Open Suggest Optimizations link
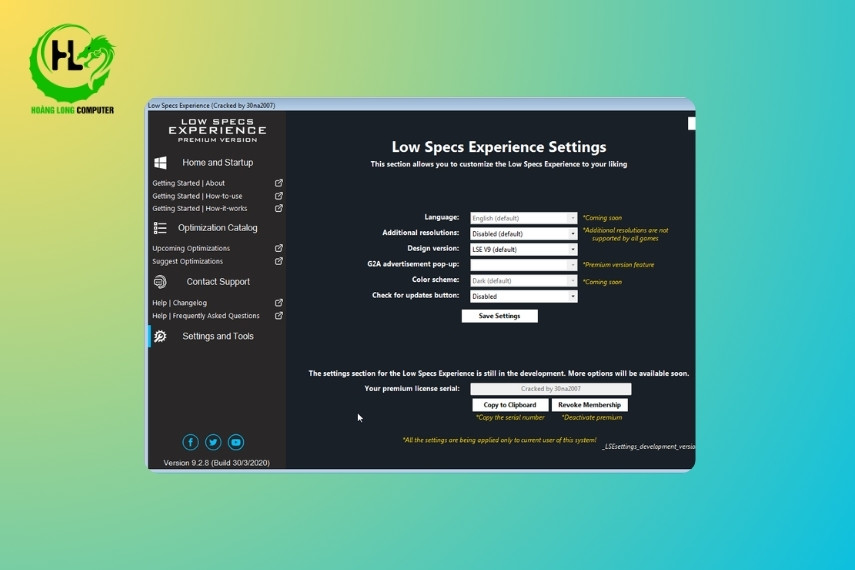 [x=187, y=261]
